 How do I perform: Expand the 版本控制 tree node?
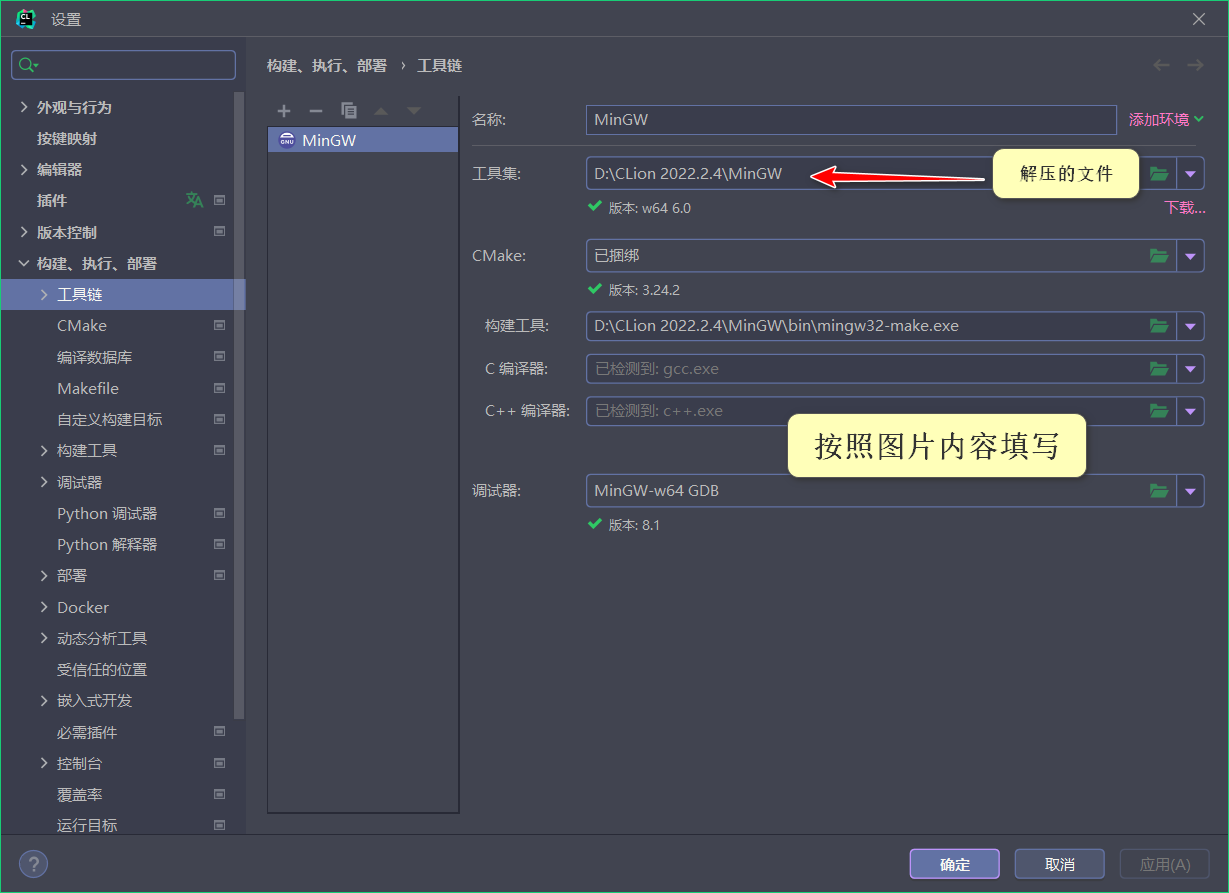(x=24, y=232)
